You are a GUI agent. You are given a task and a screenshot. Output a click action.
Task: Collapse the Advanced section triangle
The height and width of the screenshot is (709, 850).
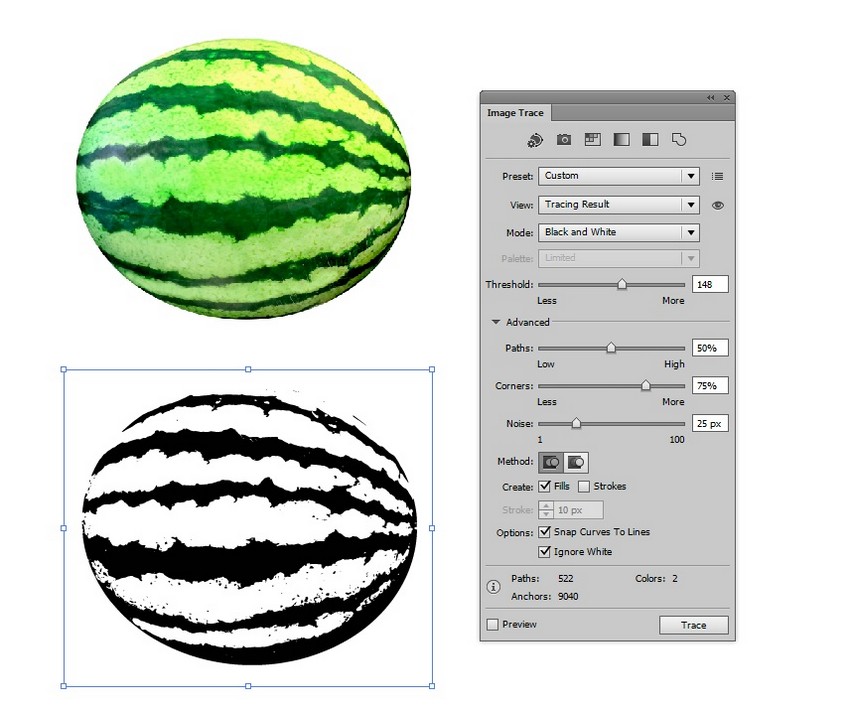(495, 322)
